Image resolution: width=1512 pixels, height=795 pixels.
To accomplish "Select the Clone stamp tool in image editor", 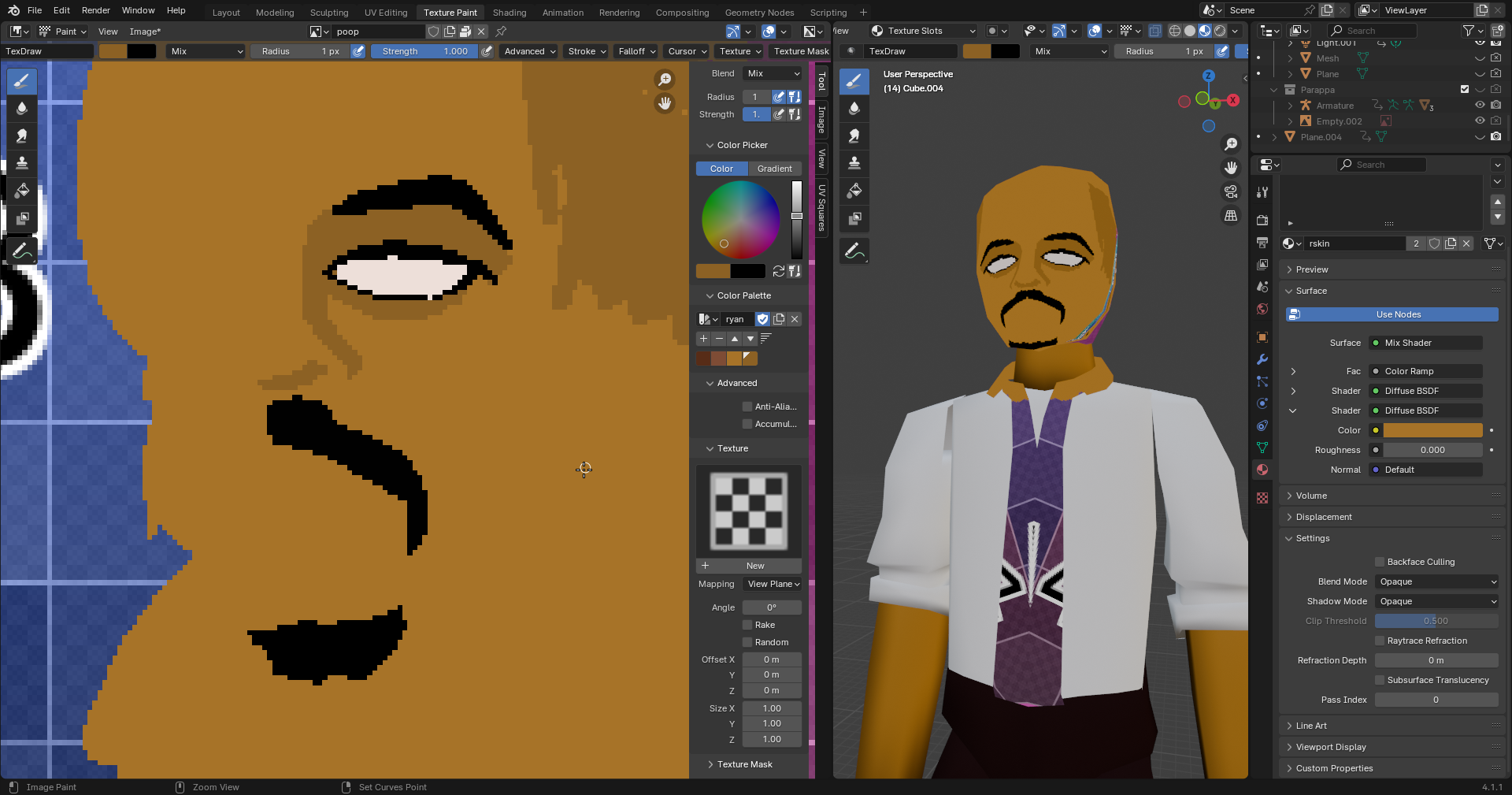I will 21,163.
